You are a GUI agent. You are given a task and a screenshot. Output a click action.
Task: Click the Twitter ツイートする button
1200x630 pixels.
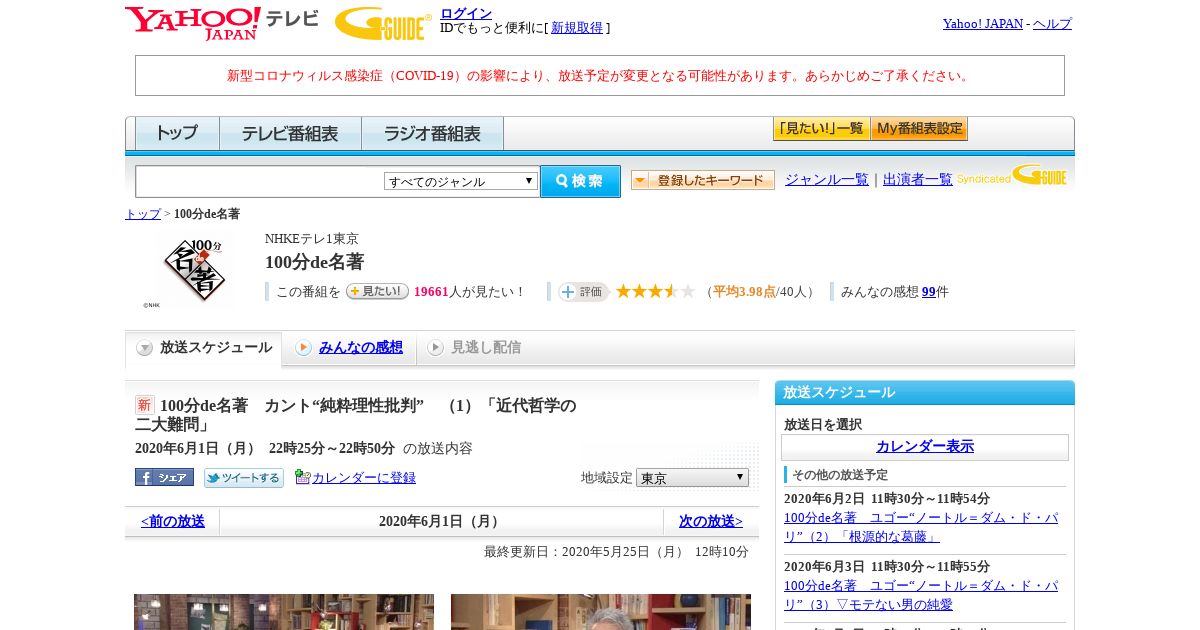[x=244, y=478]
